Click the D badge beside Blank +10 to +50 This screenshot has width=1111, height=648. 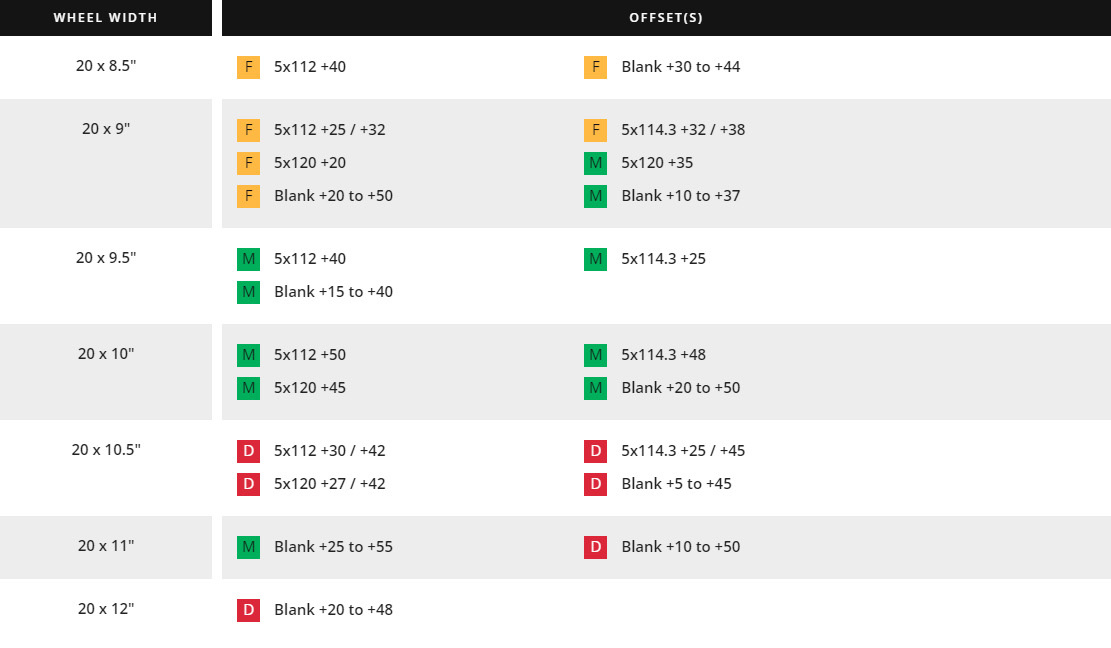tap(595, 547)
